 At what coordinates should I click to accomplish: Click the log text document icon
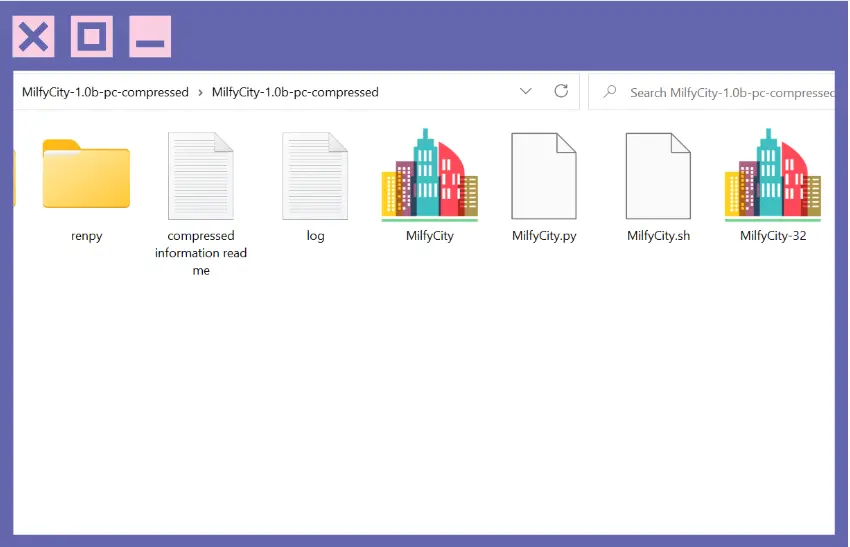pyautogui.click(x=315, y=175)
